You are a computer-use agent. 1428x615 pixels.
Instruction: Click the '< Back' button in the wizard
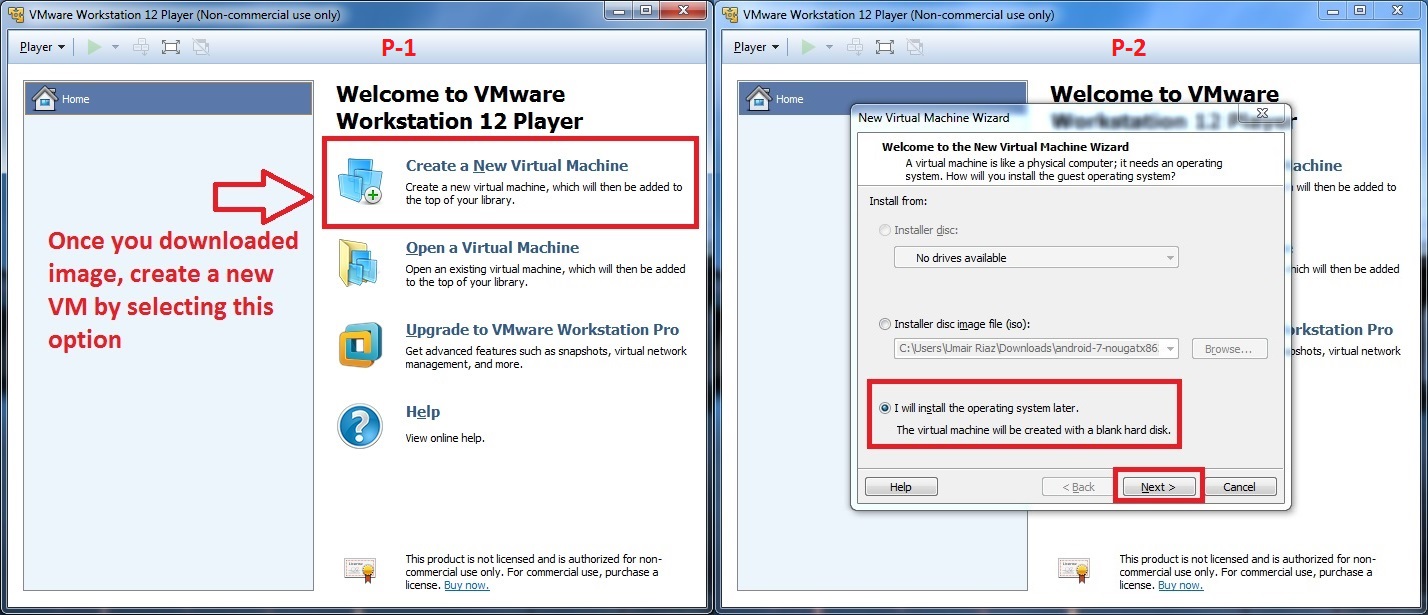(1078, 487)
